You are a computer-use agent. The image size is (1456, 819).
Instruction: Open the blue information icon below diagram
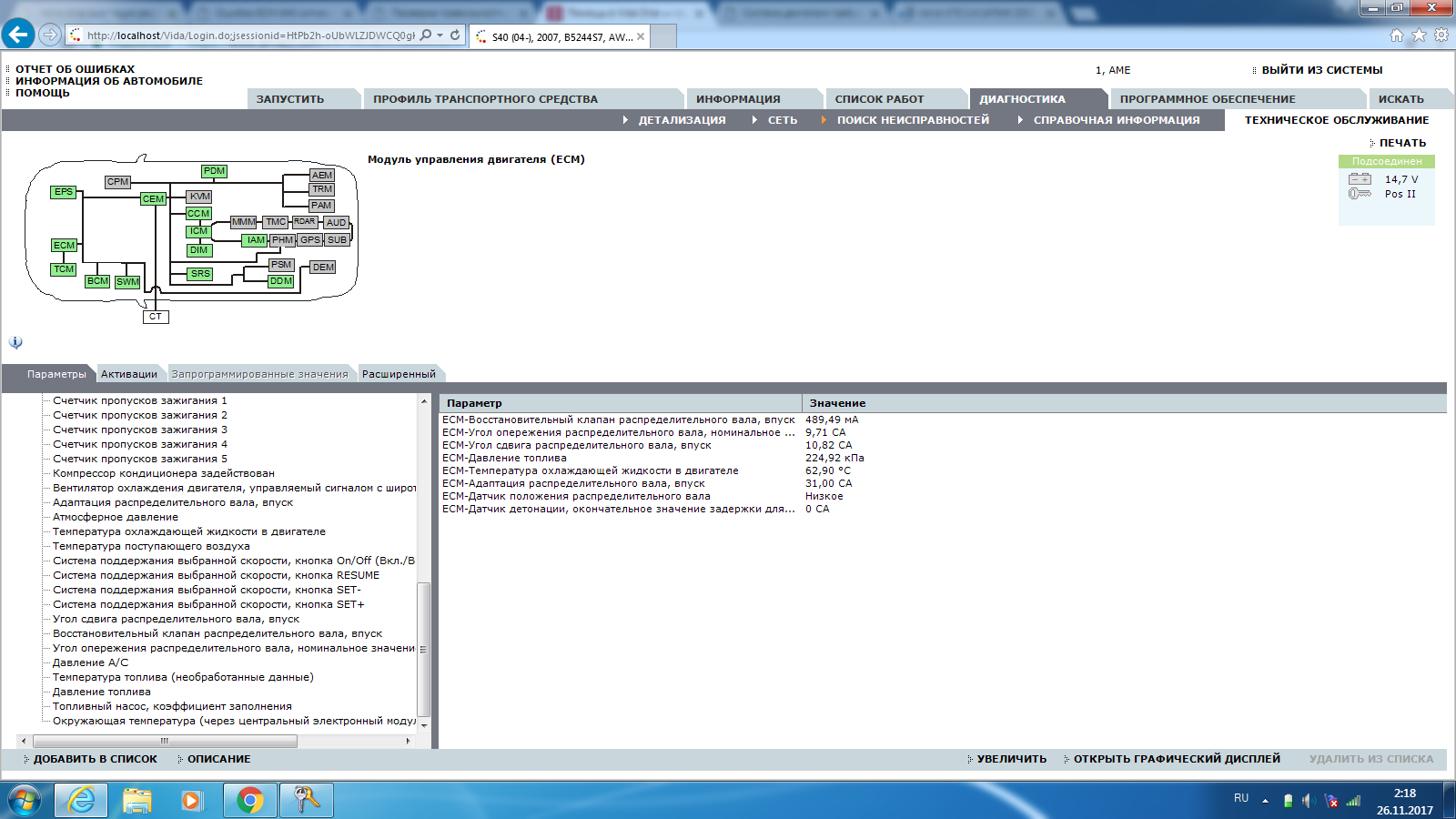click(x=15, y=342)
